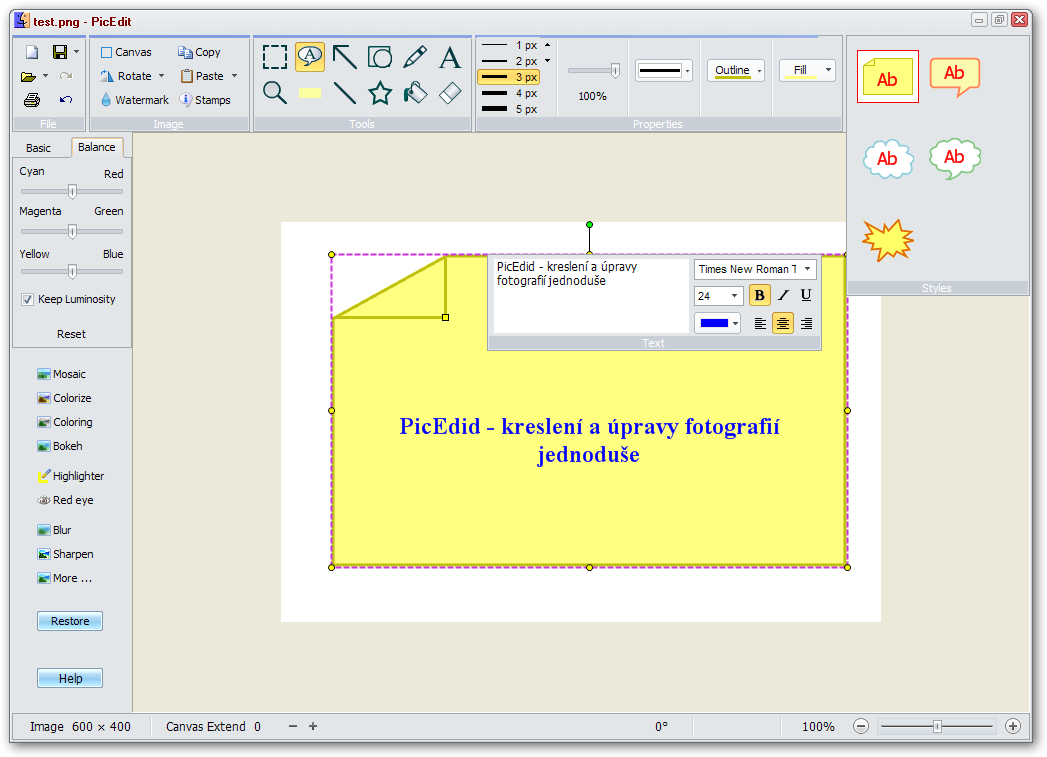Select the star shape tool
Screen dimensions: 1047x757
click(x=380, y=93)
